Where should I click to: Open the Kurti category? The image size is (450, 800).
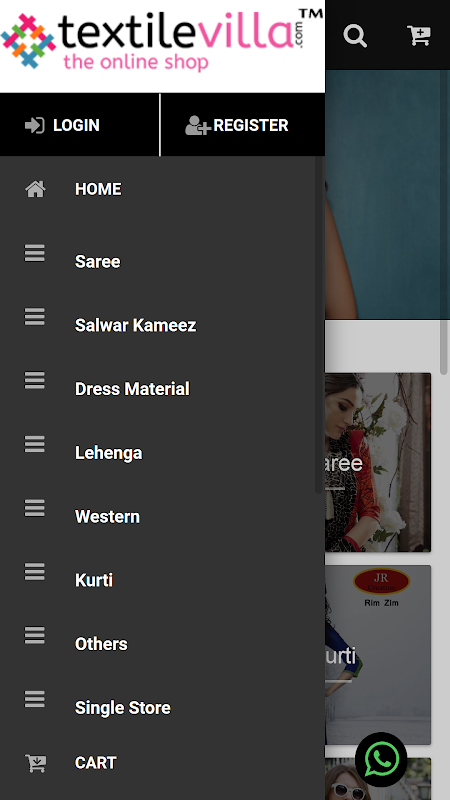(x=94, y=580)
